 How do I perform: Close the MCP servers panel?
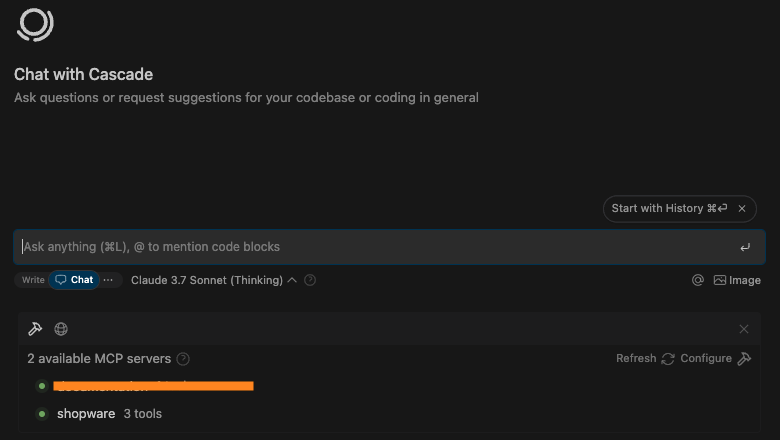pyautogui.click(x=744, y=329)
